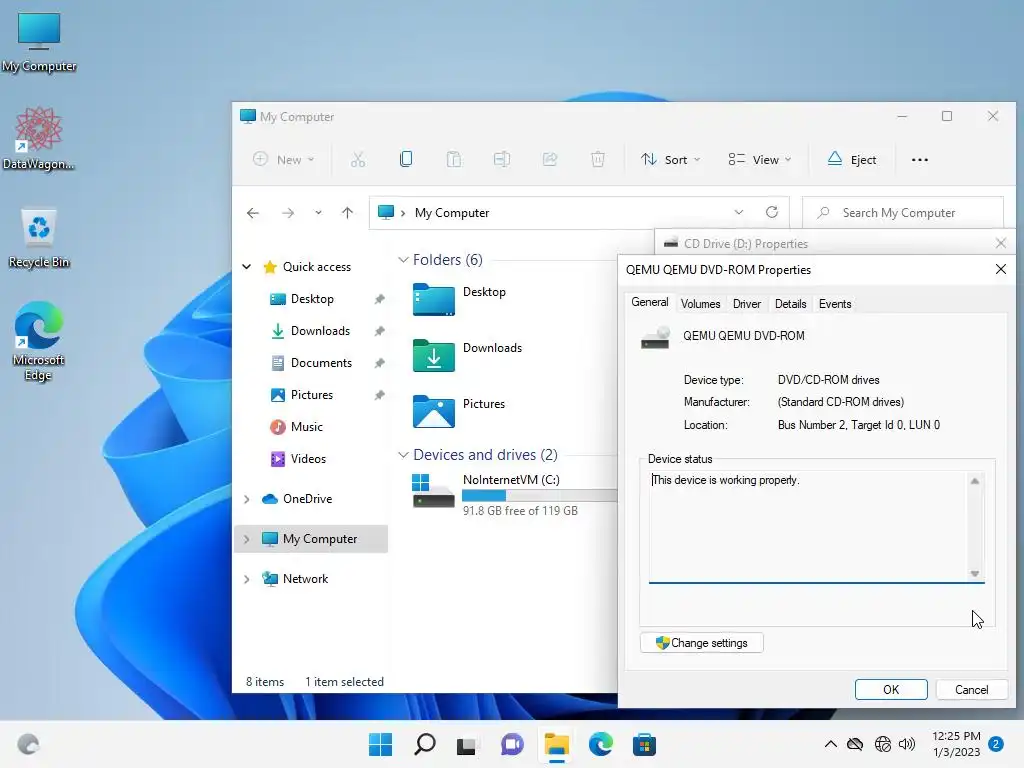
Task: Open taskbar Search
Action: [x=424, y=744]
